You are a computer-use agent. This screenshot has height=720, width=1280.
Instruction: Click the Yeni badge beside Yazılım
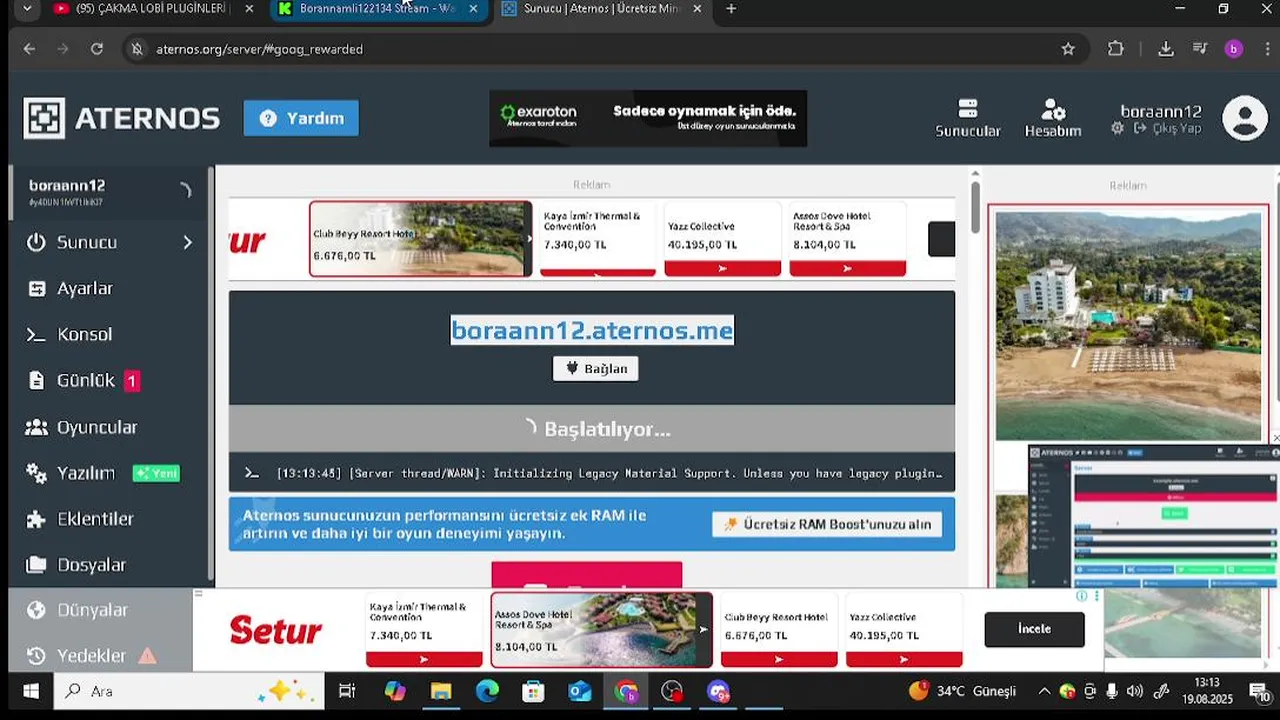pos(156,473)
